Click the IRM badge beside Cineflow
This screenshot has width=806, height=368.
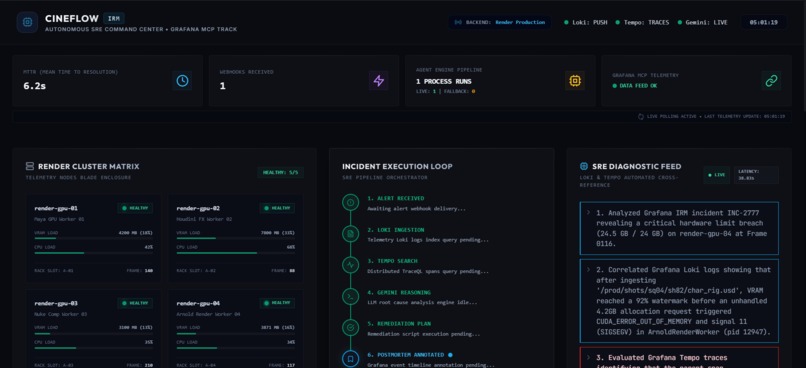click(x=114, y=19)
